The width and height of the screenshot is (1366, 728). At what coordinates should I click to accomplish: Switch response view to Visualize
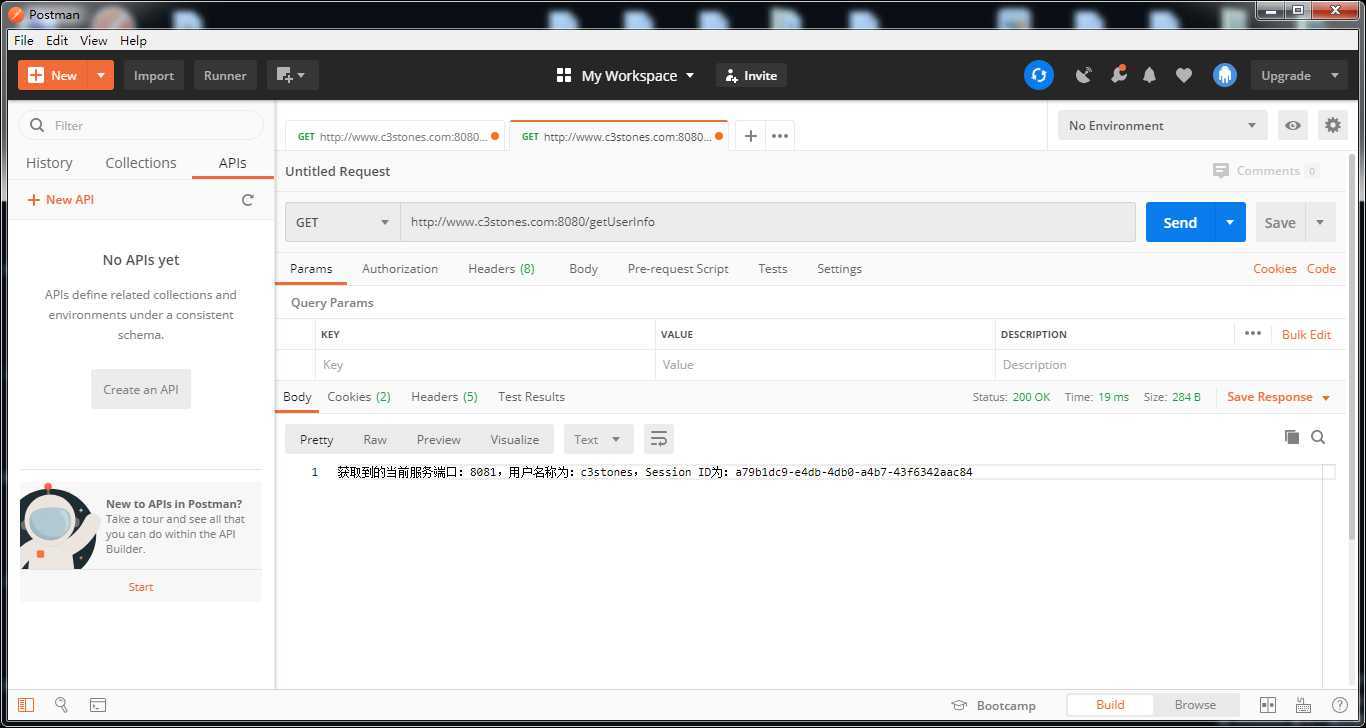tap(514, 439)
